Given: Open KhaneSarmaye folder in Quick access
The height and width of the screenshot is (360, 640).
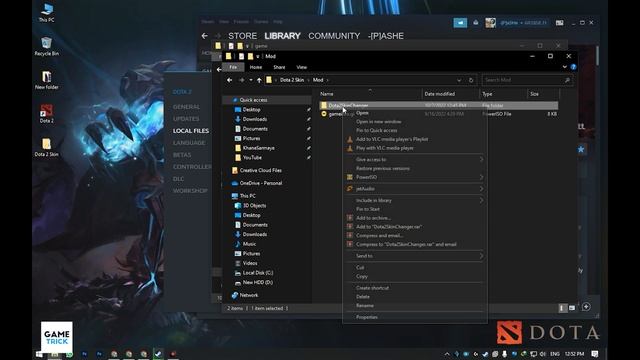Looking at the screenshot, I should (x=258, y=148).
